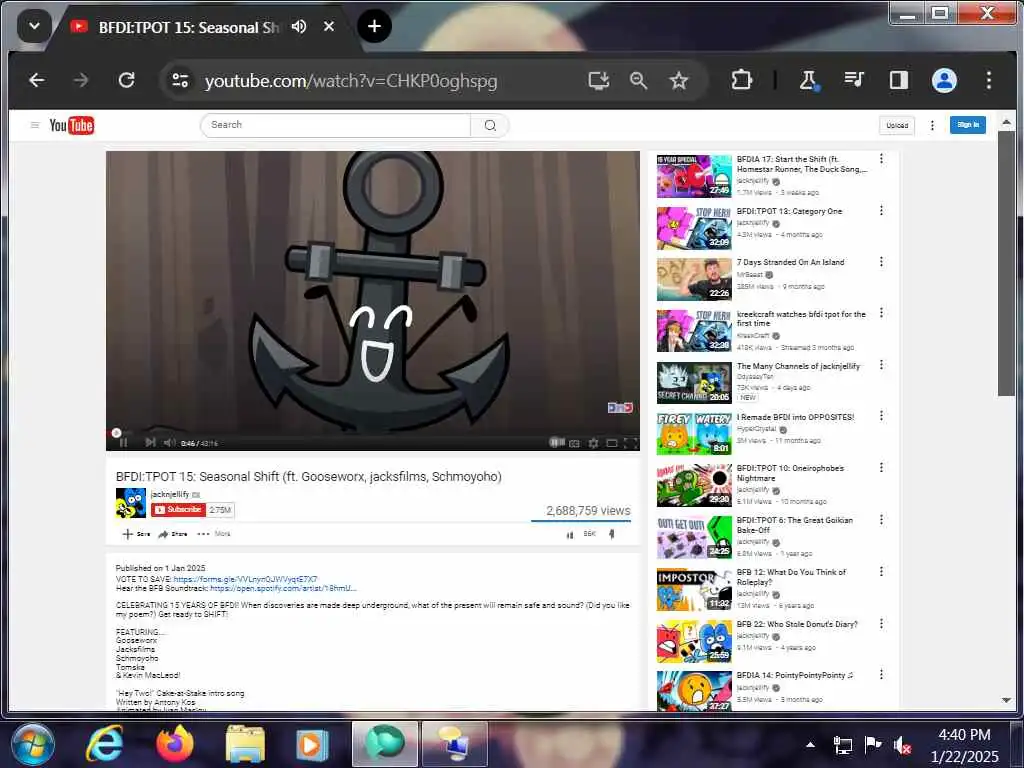Screen dimensions: 1024x768
Task: Save the video with plus icon
Action: point(136,534)
